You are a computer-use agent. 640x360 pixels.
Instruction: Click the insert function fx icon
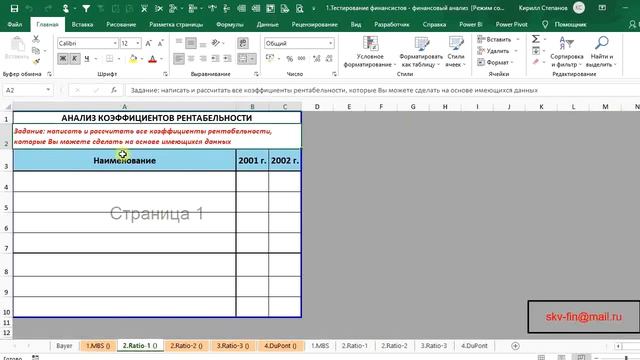tap(114, 90)
